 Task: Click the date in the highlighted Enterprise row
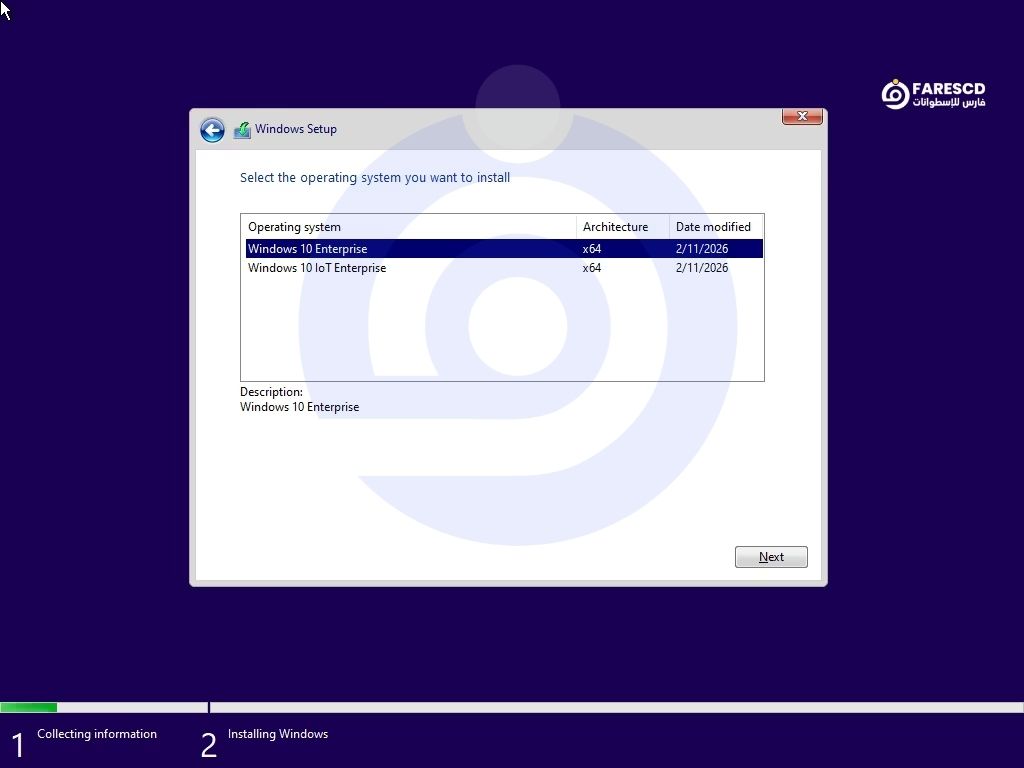click(x=702, y=249)
